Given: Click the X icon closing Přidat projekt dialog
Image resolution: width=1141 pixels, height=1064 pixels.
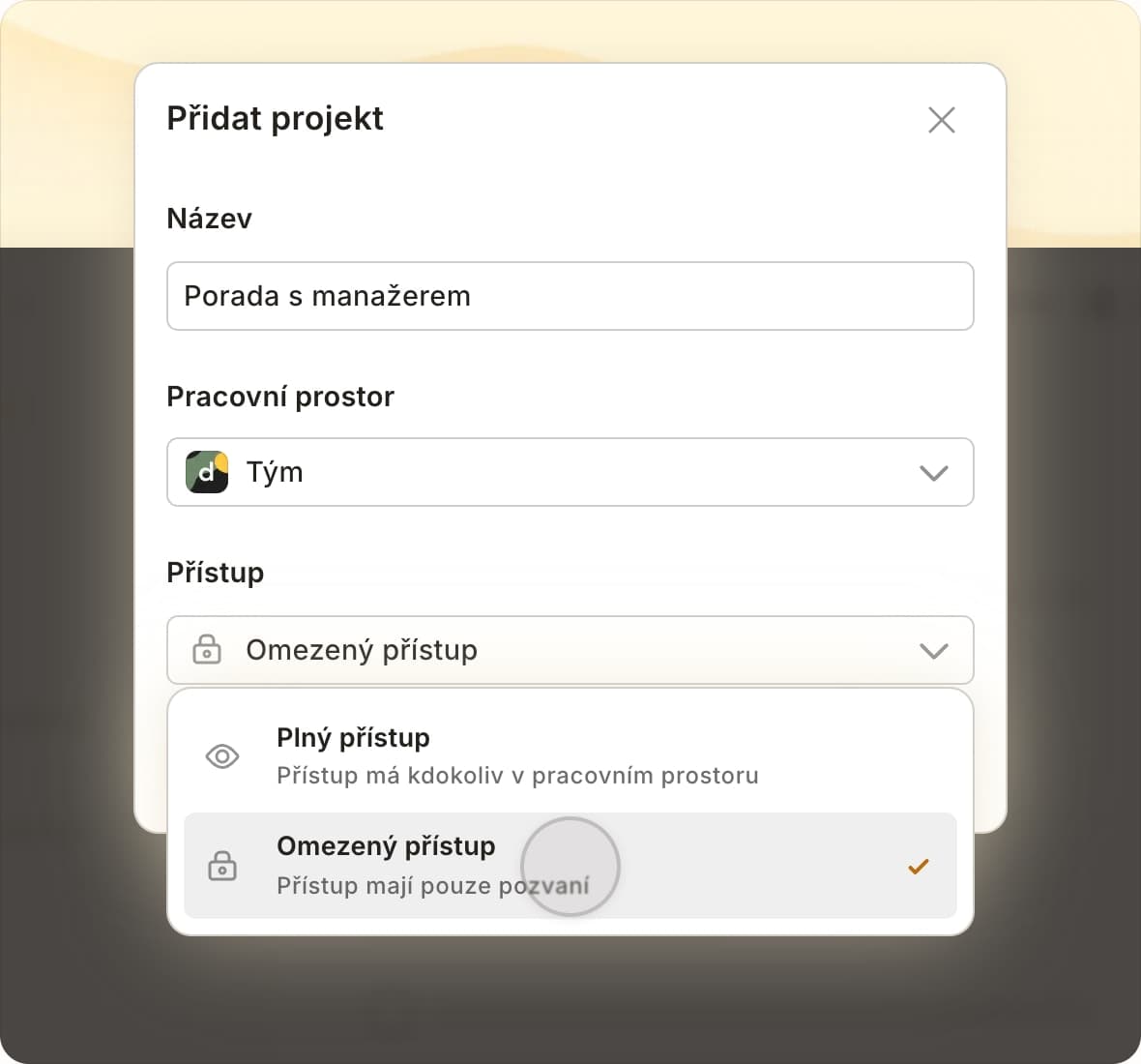Looking at the screenshot, I should [x=941, y=120].
